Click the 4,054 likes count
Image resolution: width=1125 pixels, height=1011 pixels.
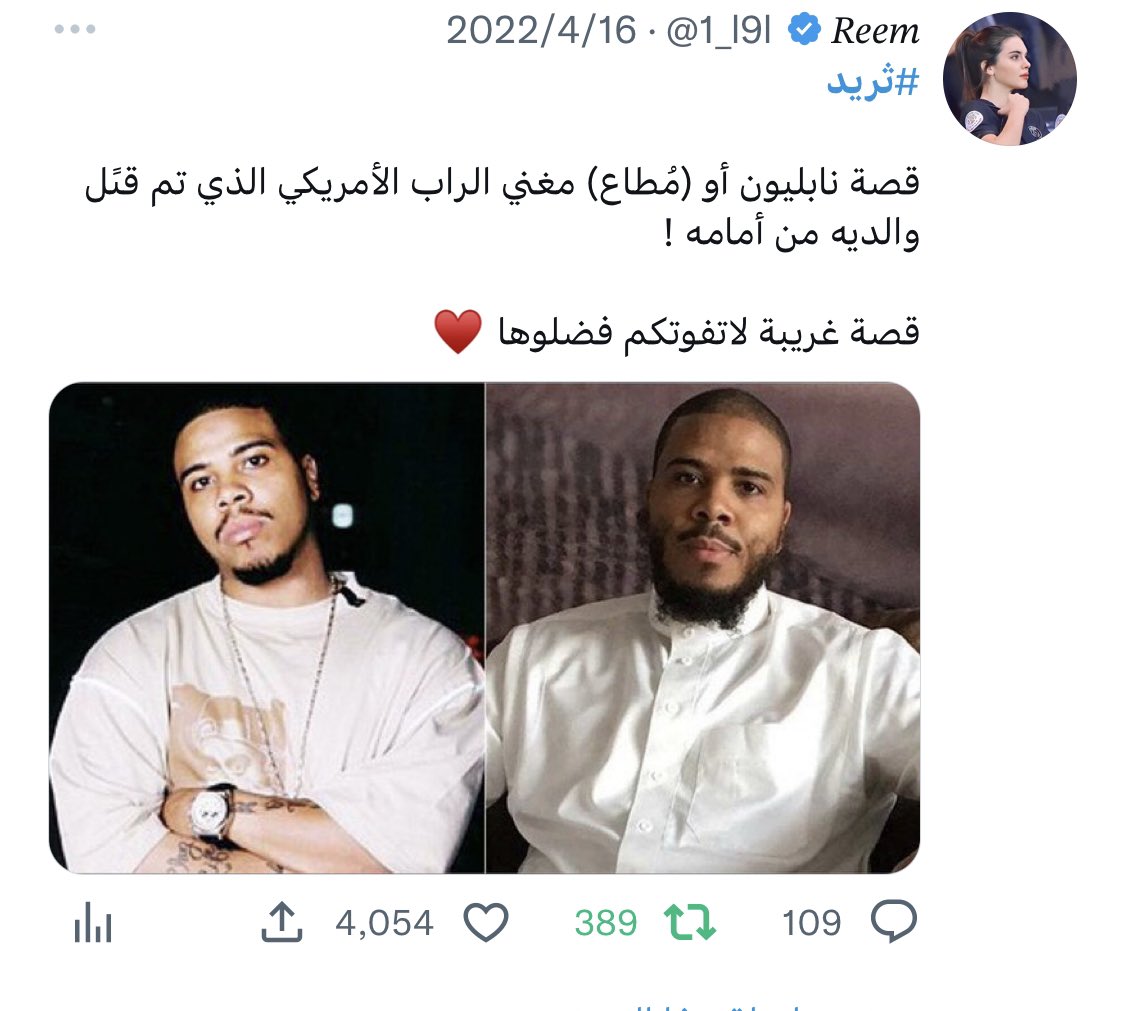[384, 923]
